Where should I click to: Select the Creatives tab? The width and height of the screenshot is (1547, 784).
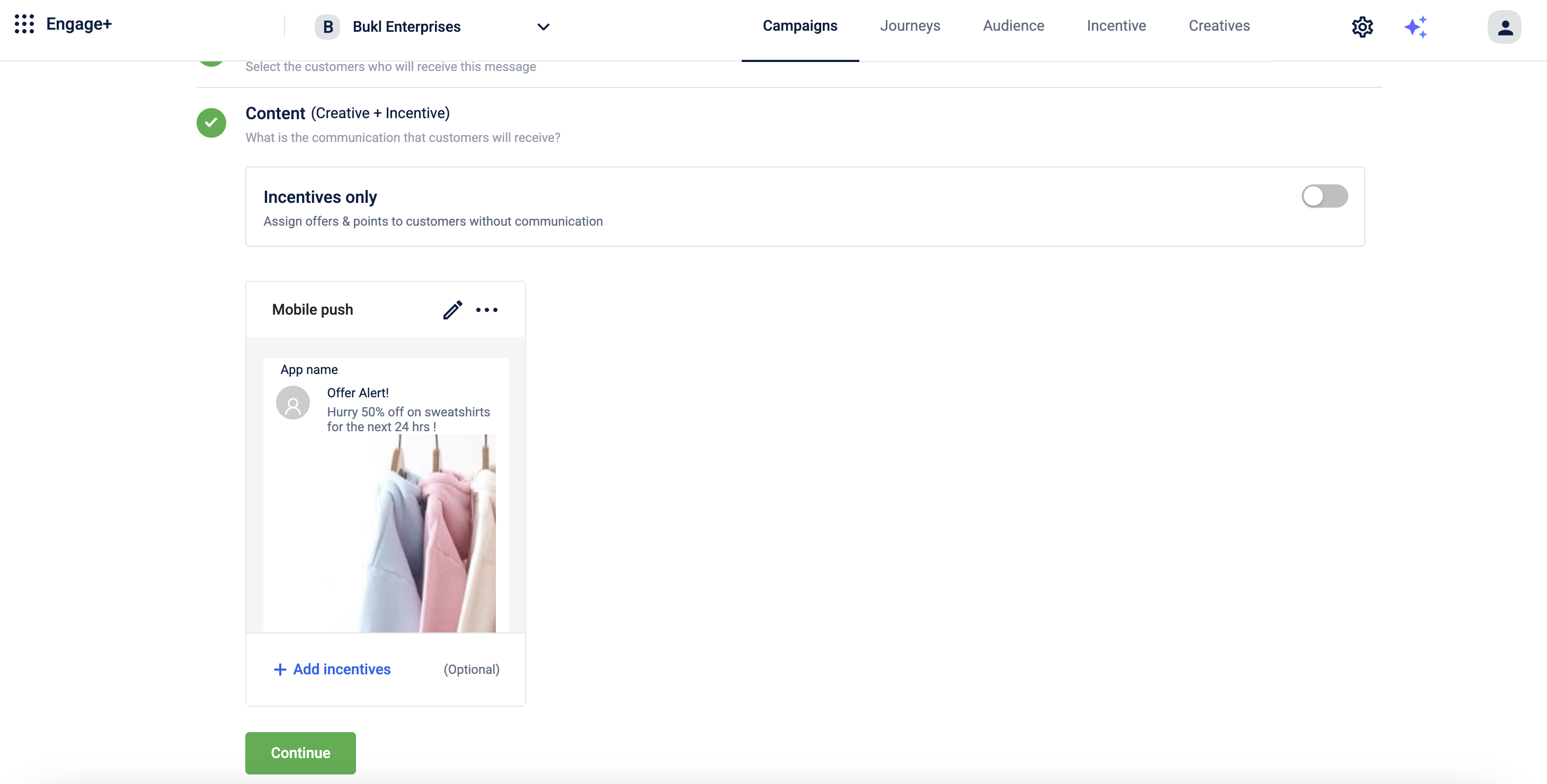click(1219, 26)
